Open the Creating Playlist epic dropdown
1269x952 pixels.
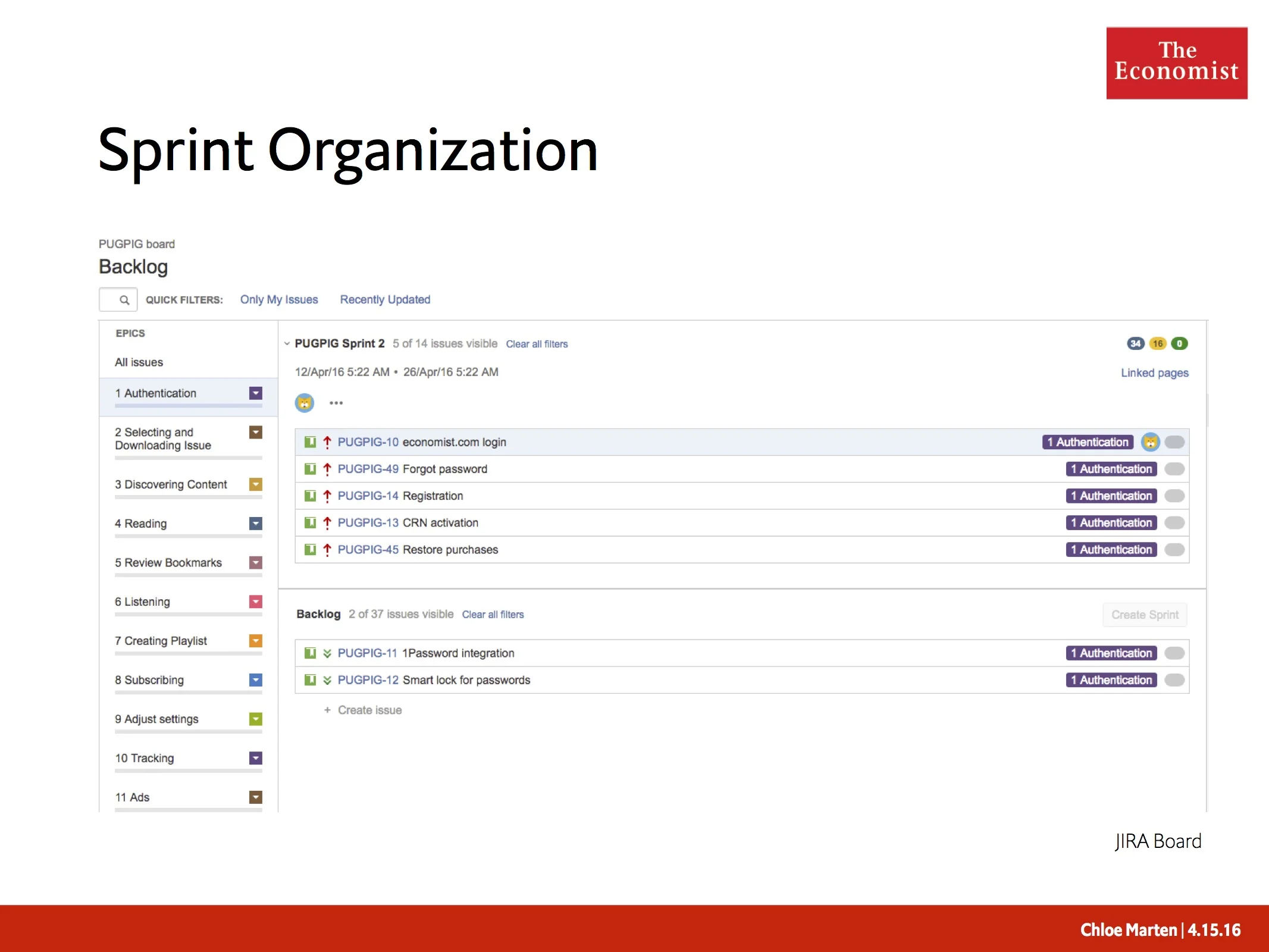point(256,641)
